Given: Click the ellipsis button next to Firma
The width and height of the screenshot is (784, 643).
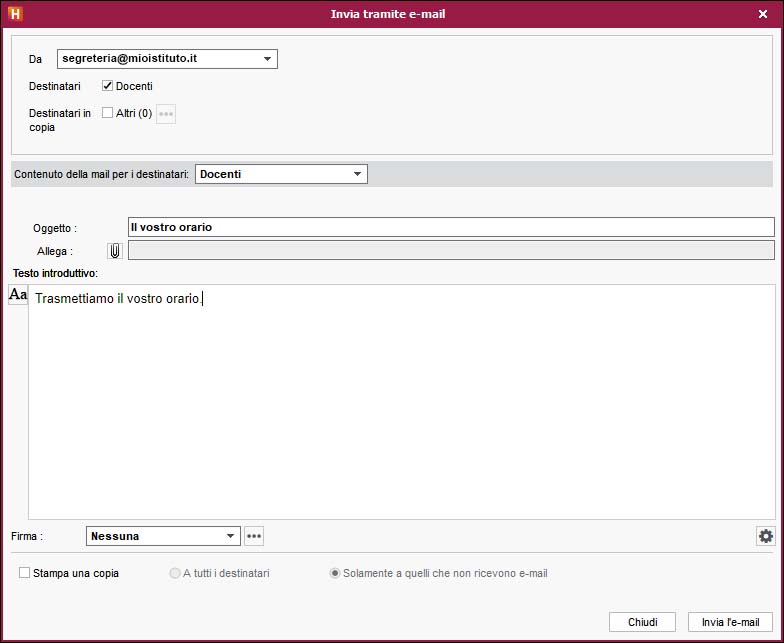Looking at the screenshot, I should pos(254,536).
